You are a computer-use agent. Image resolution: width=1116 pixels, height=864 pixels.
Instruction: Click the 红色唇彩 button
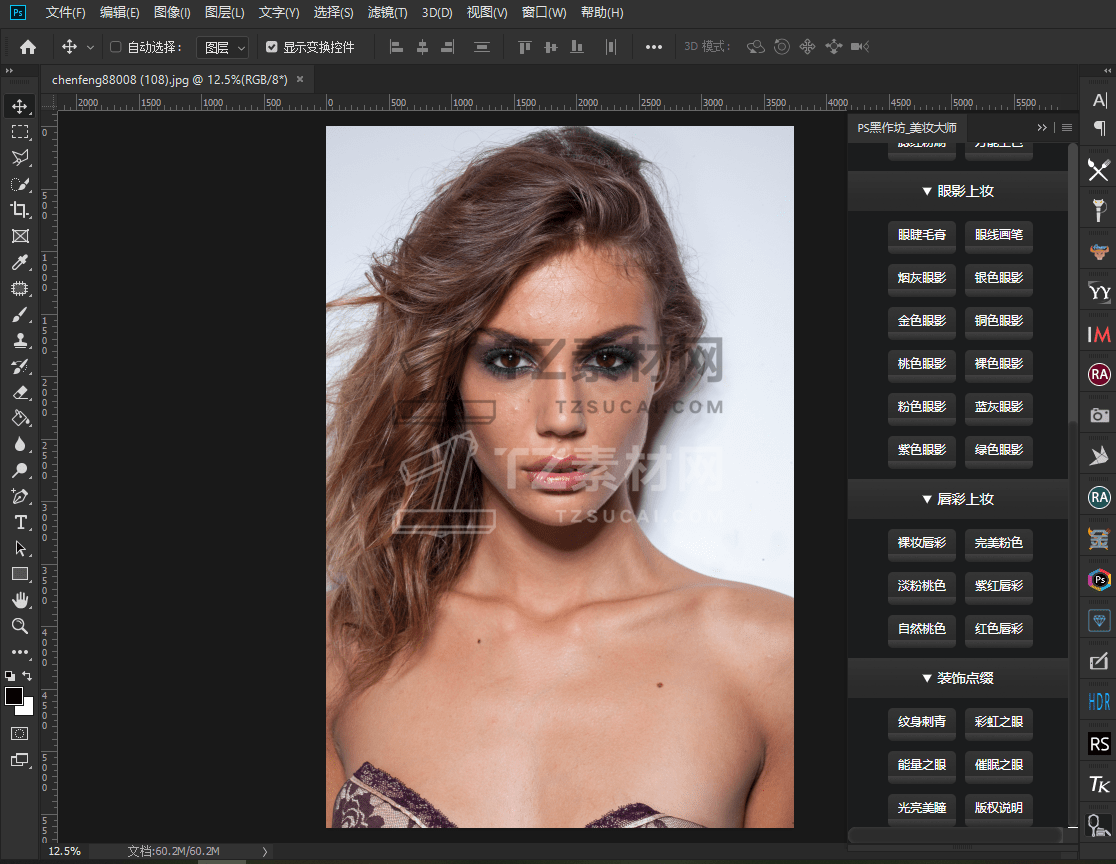point(998,629)
